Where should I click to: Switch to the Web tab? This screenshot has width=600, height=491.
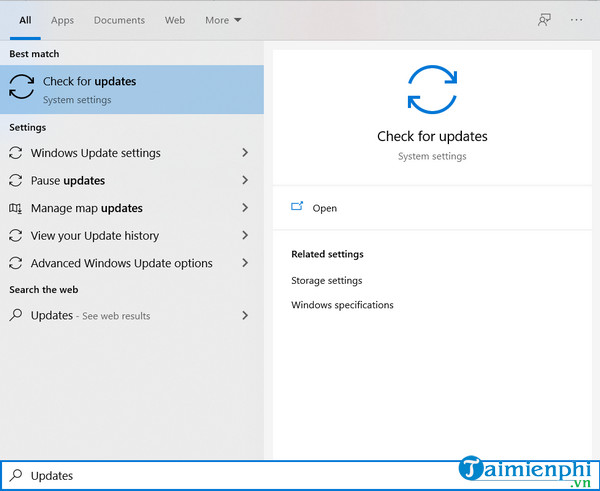pyautogui.click(x=175, y=20)
